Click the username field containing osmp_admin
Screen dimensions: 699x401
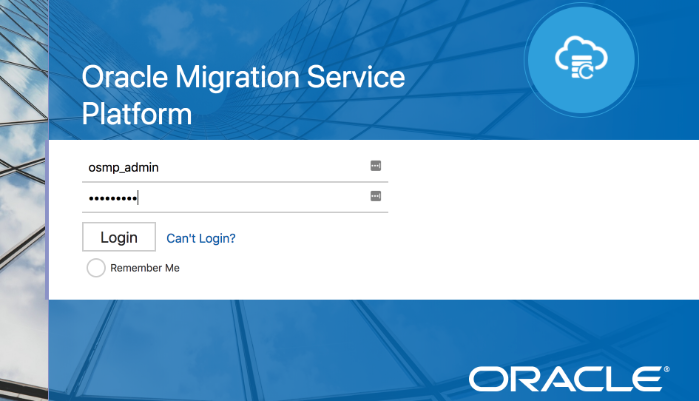pyautogui.click(x=234, y=167)
